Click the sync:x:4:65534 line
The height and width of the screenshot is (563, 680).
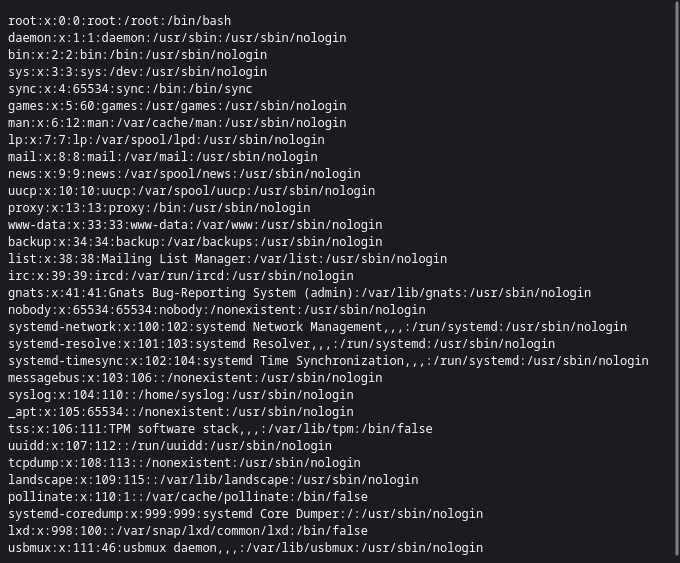[x=130, y=89]
